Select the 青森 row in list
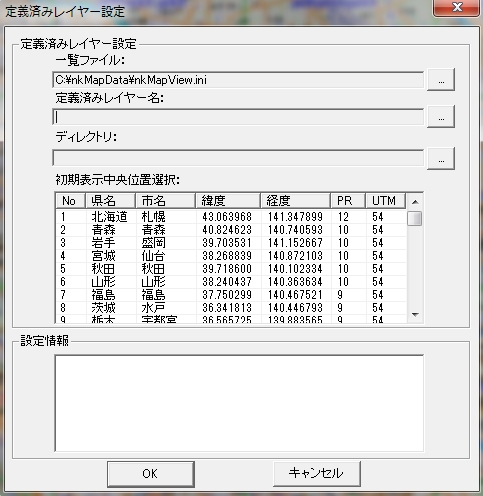This screenshot has height=496, width=483. coord(231,230)
